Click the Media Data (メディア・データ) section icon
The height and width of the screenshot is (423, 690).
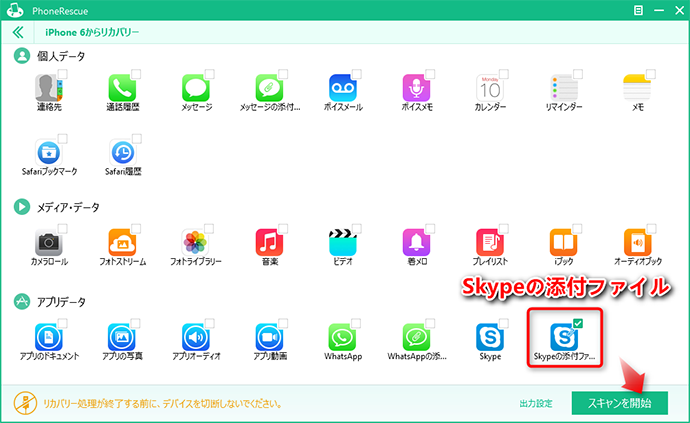pos(22,206)
